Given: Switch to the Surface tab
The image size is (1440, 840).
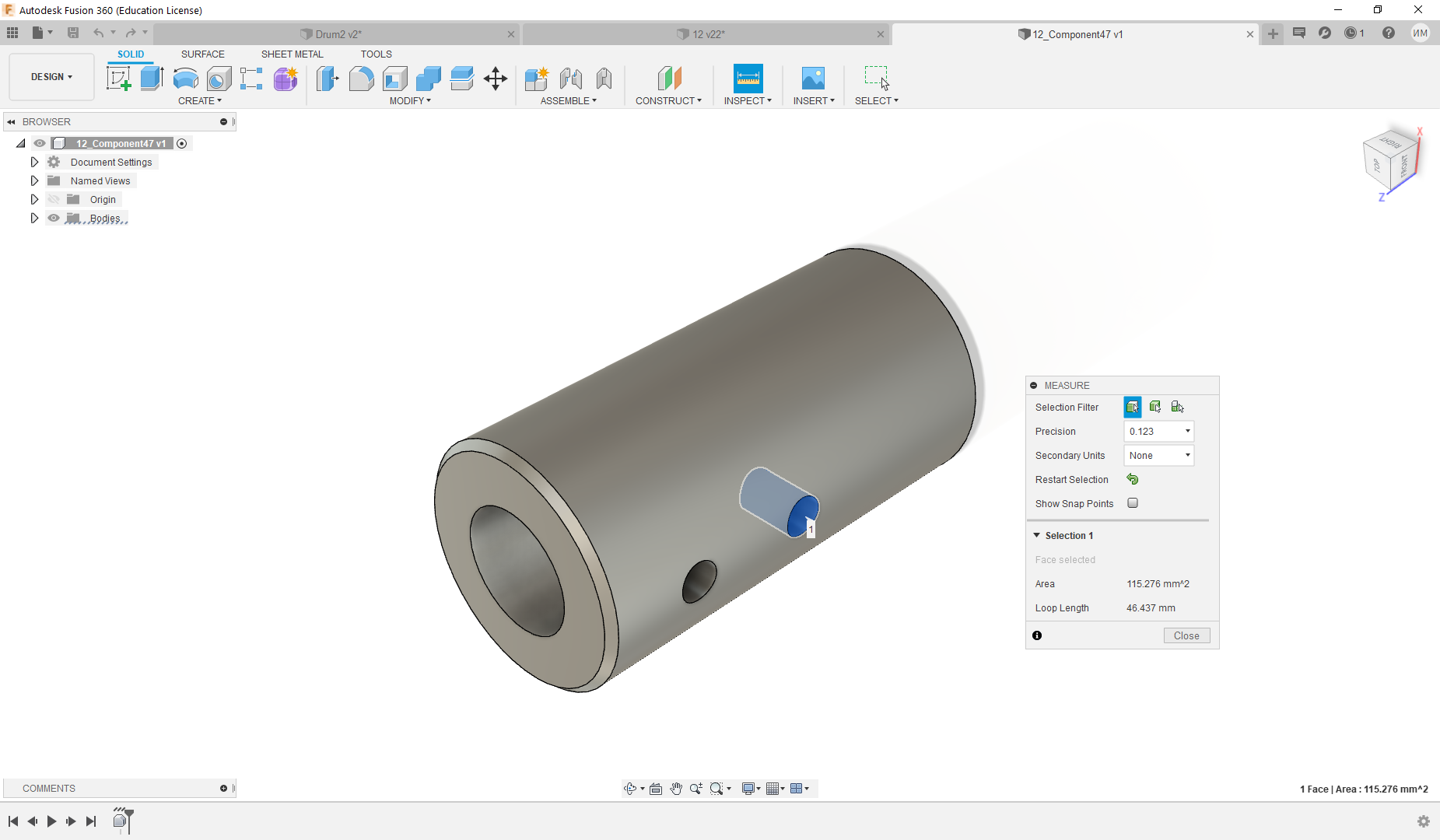Looking at the screenshot, I should point(202,54).
